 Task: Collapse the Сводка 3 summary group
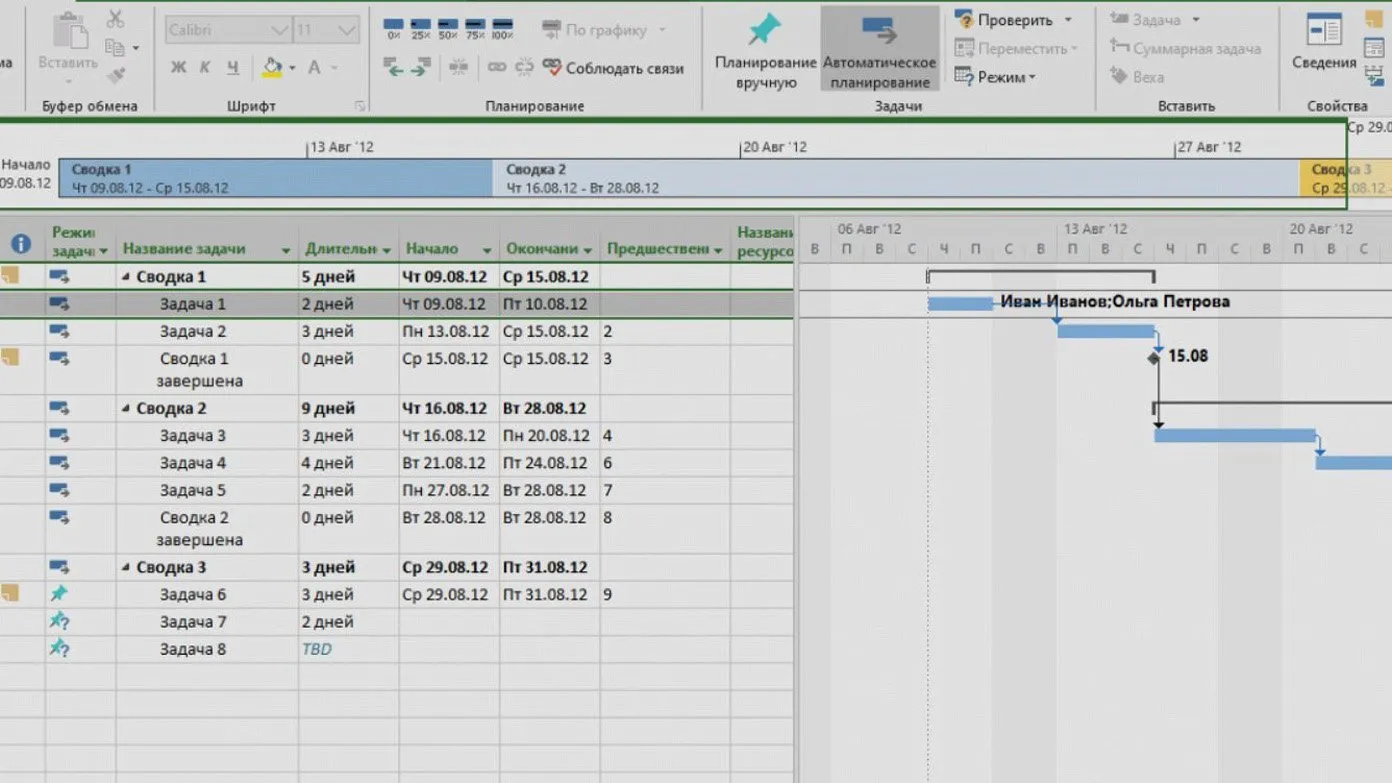tap(126, 568)
